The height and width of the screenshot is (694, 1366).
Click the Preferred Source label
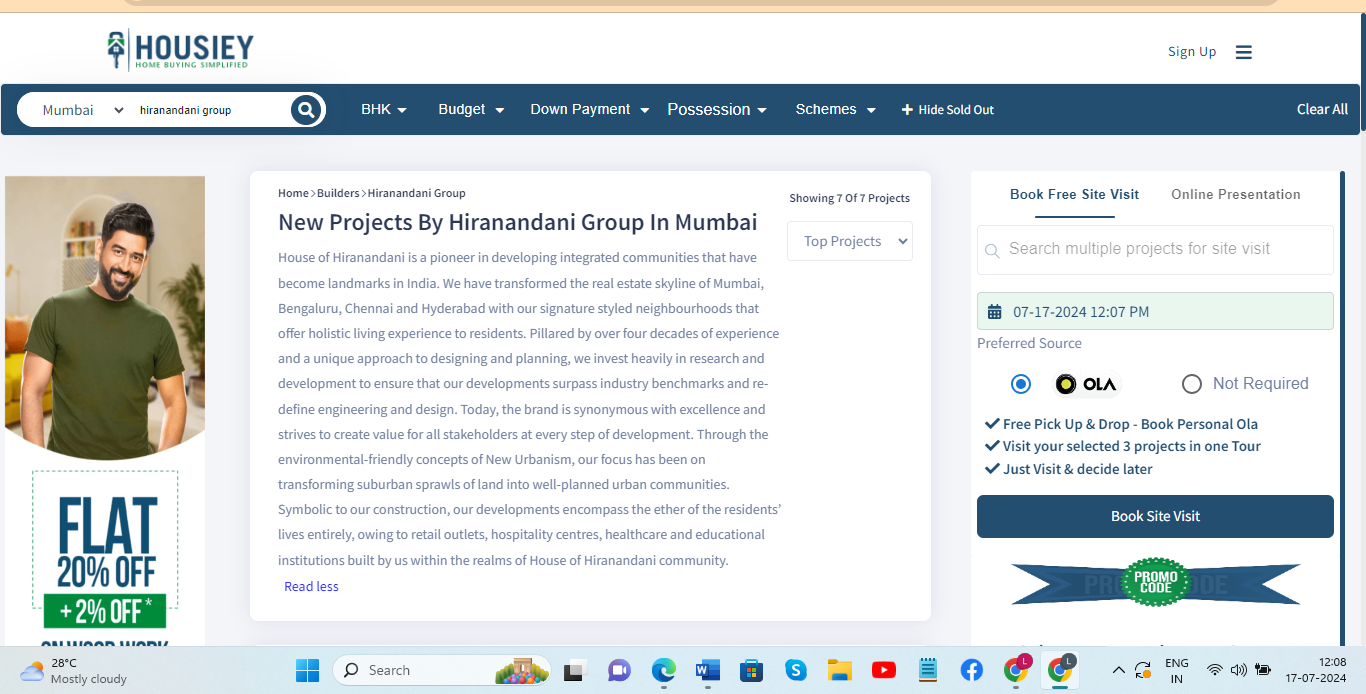(x=1029, y=343)
